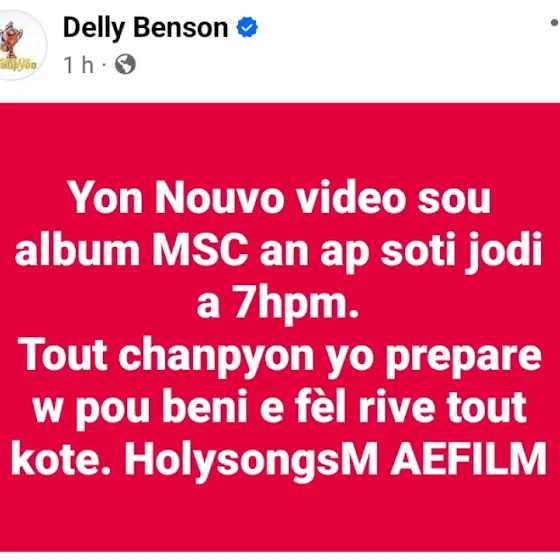
Task: Click the word 'AEFILM' in the post
Action: pyautogui.click(x=469, y=458)
